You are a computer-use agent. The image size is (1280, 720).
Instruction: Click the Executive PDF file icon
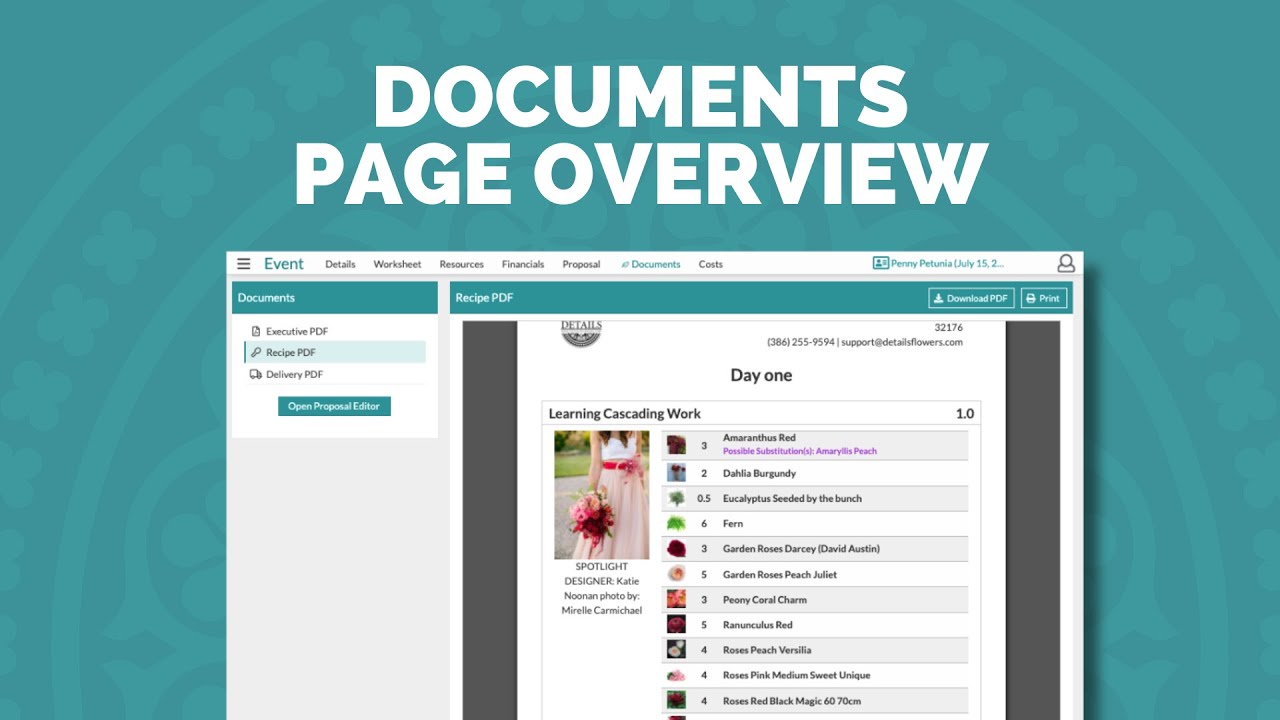256,331
